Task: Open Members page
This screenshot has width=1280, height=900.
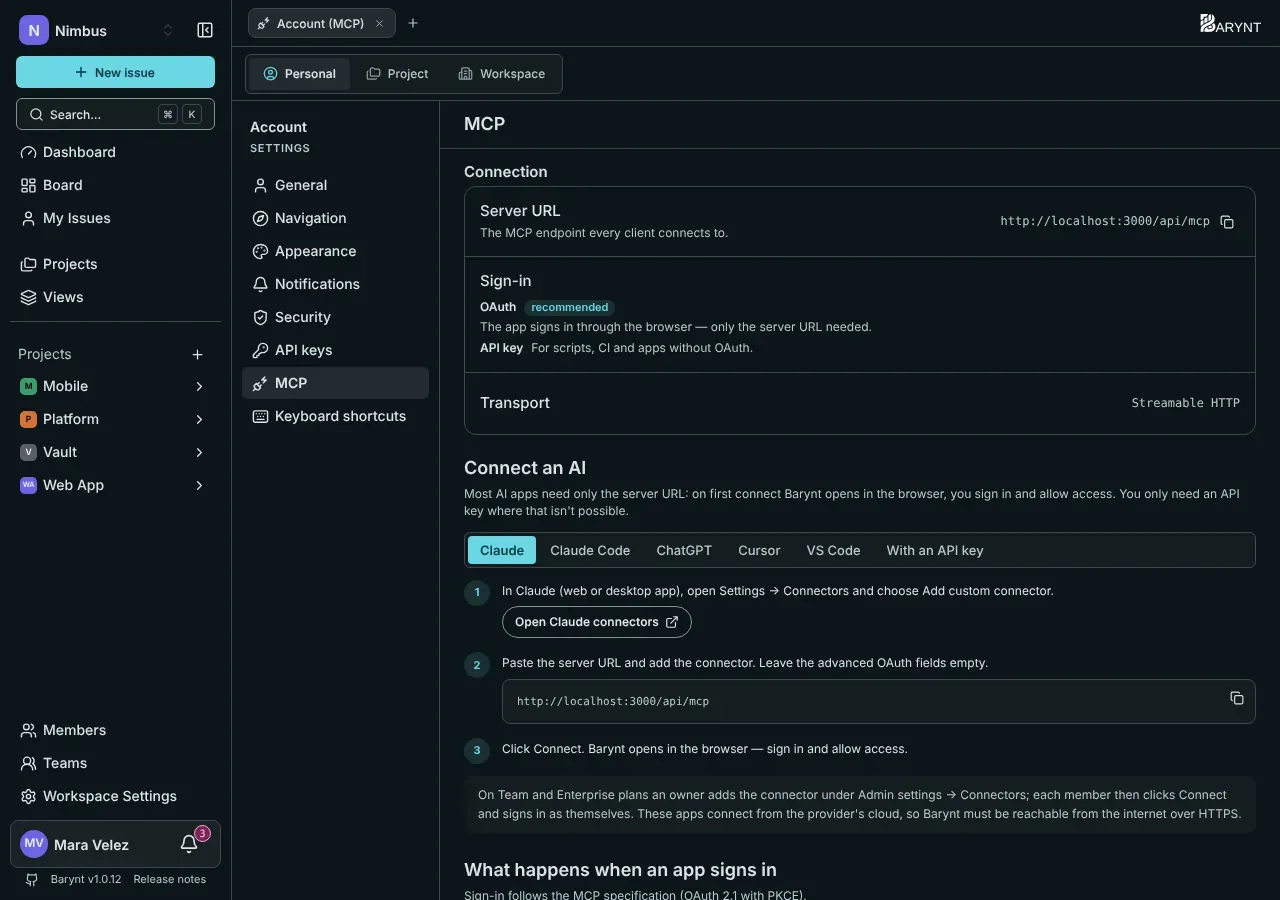Action: (115, 730)
